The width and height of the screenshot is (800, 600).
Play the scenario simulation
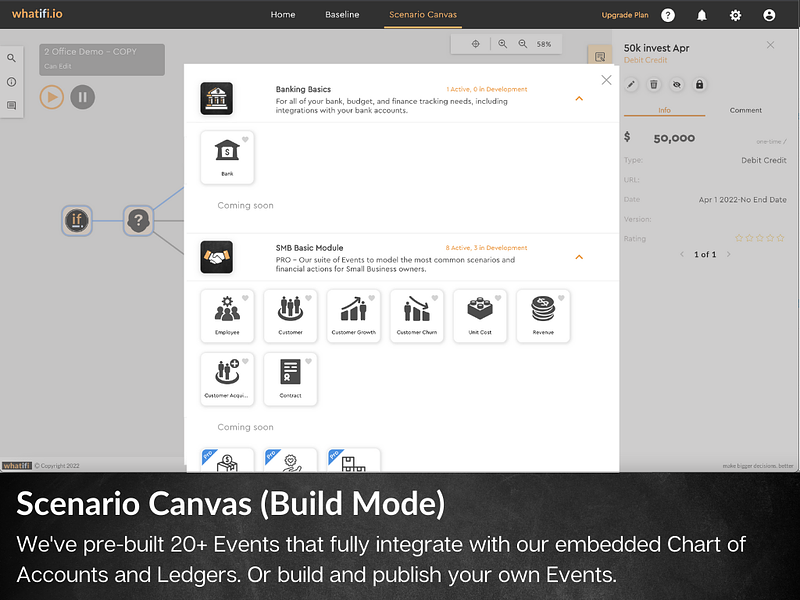52,97
